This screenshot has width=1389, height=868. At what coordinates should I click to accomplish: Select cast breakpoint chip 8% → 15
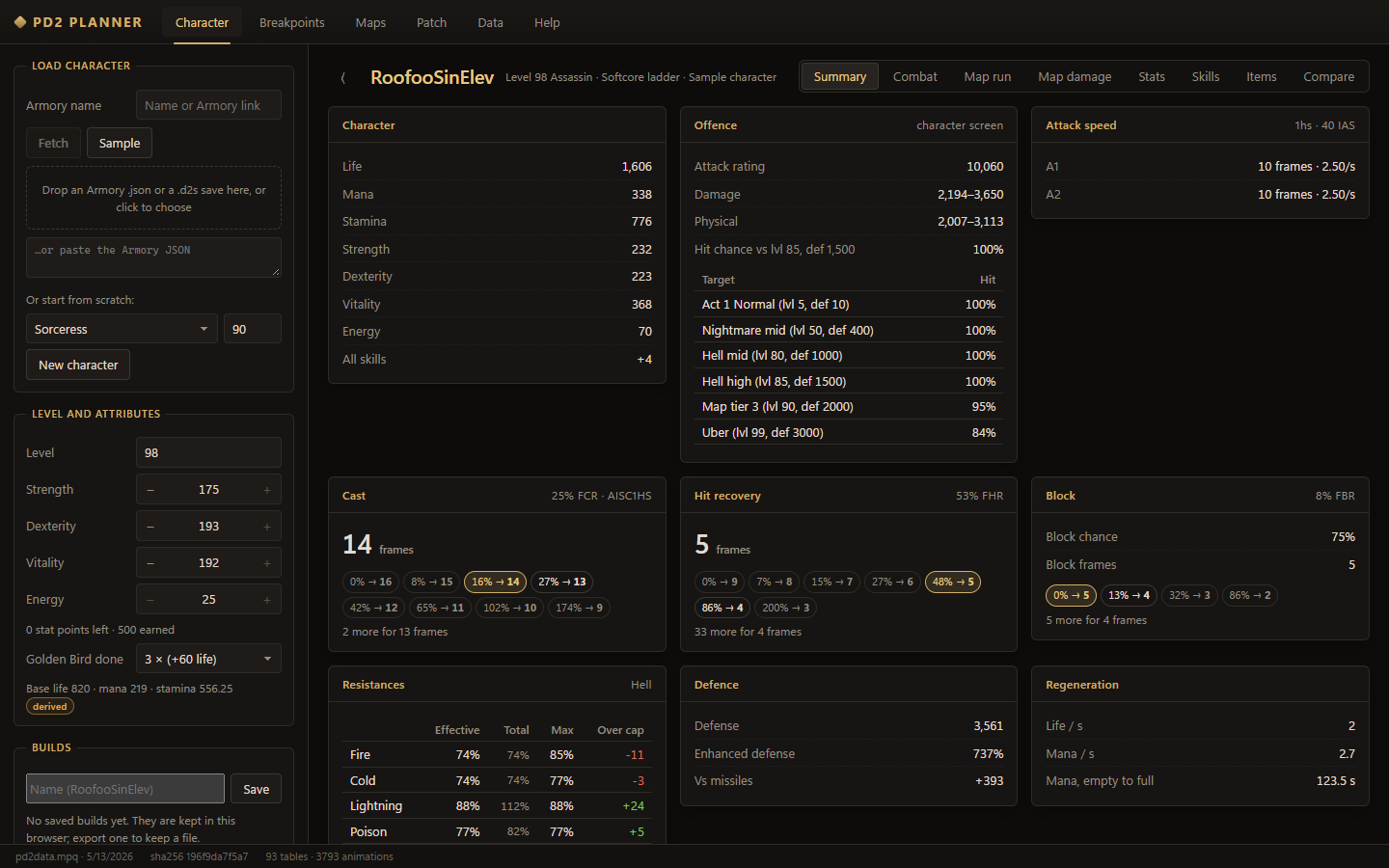point(432,582)
